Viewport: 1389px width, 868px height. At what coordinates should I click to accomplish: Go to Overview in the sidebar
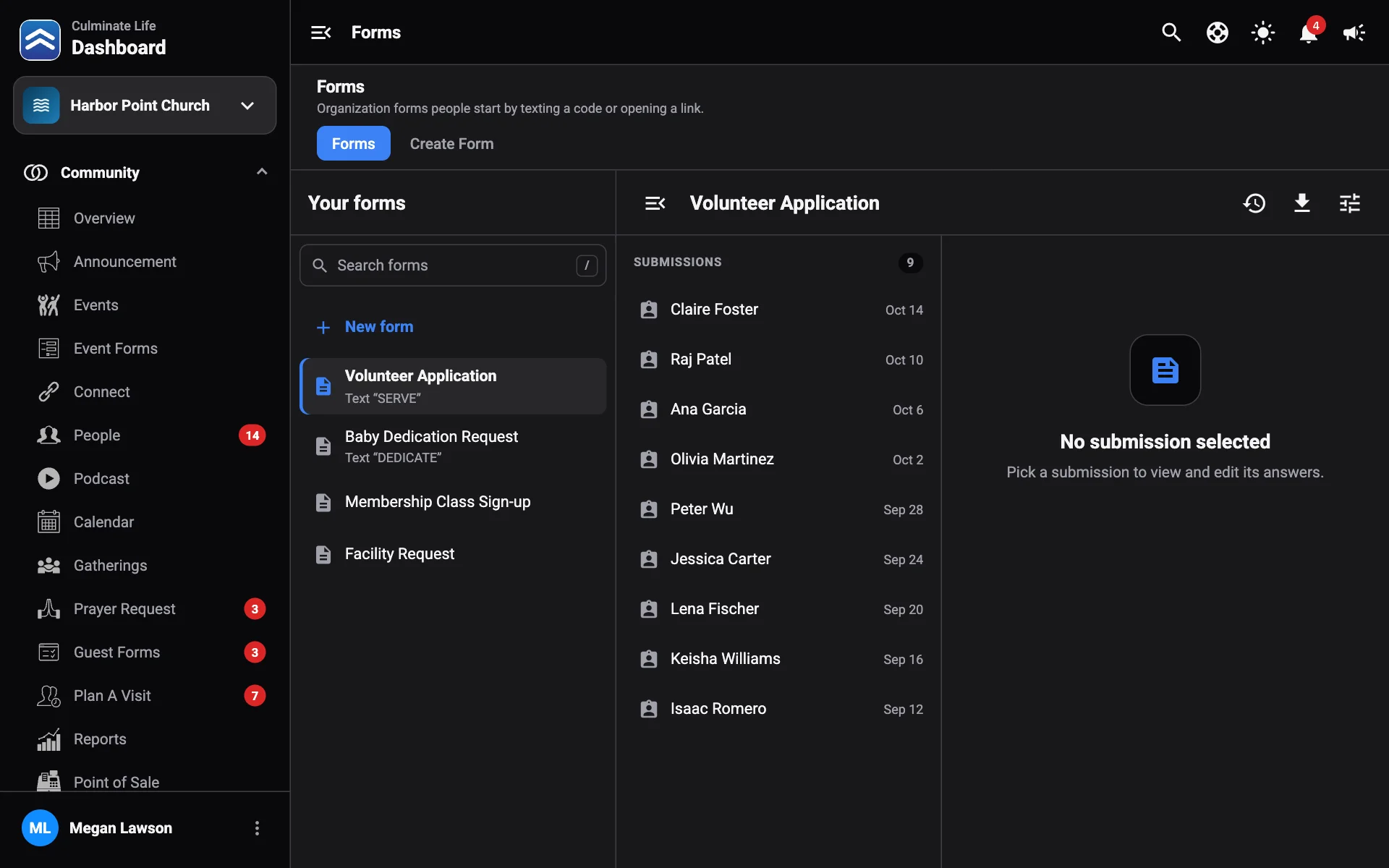(145, 218)
